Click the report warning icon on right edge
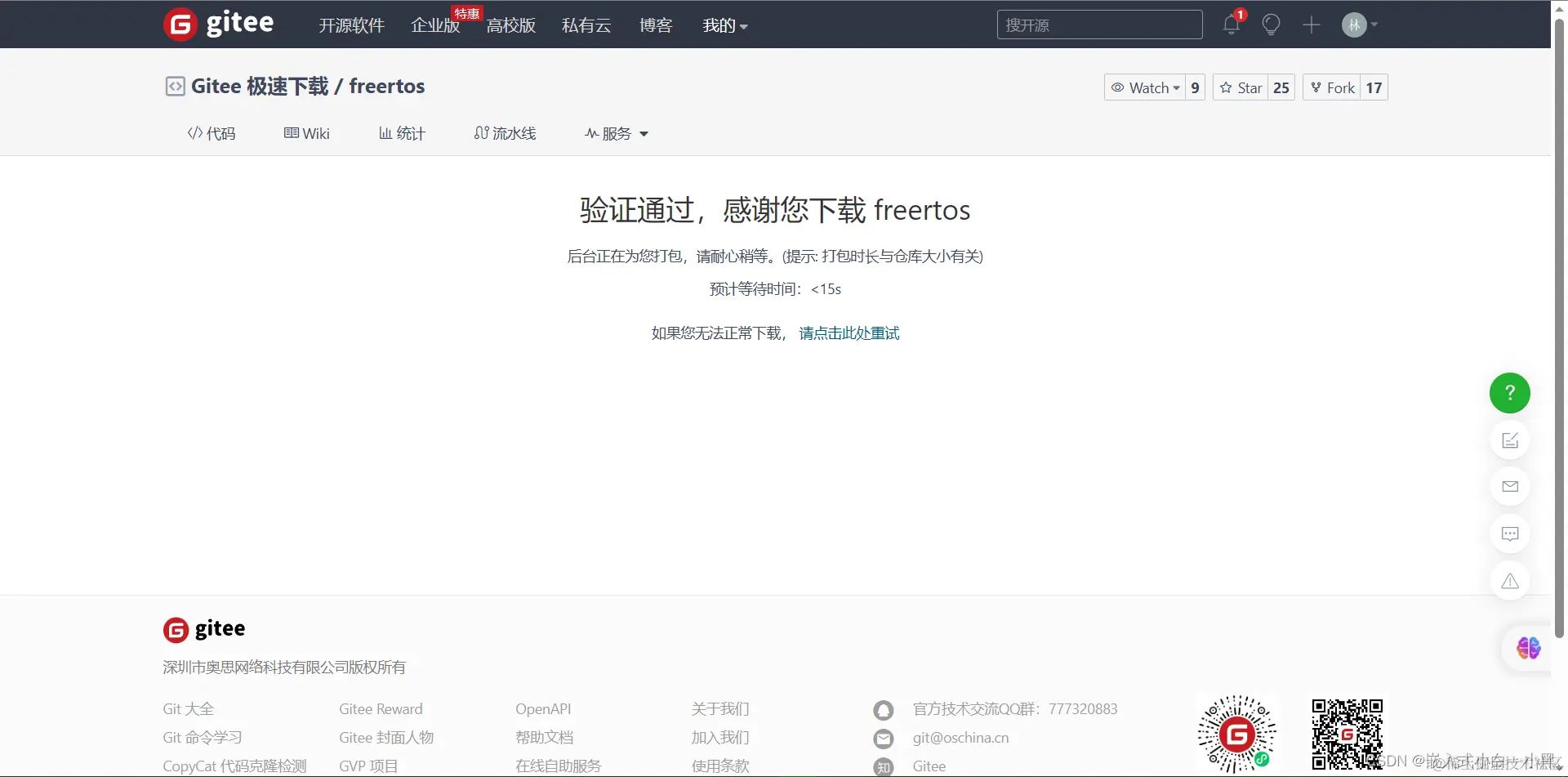 [1509, 580]
